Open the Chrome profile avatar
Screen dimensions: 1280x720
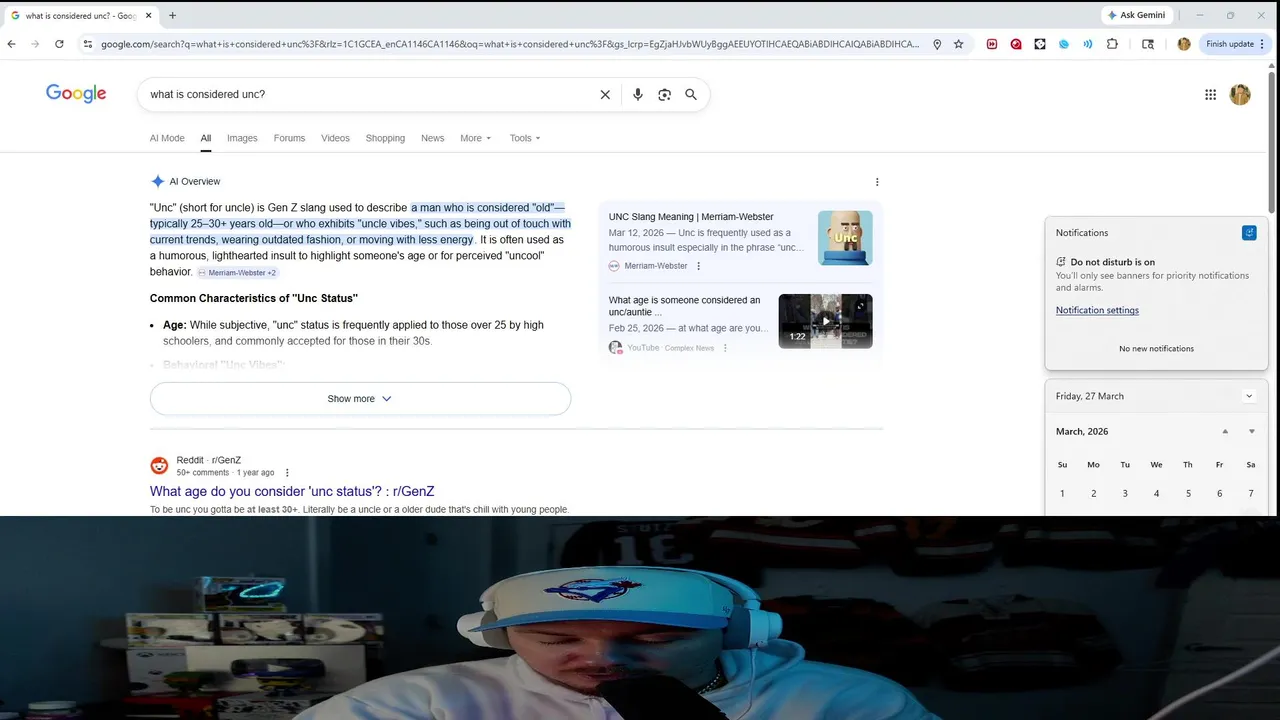tap(1184, 44)
